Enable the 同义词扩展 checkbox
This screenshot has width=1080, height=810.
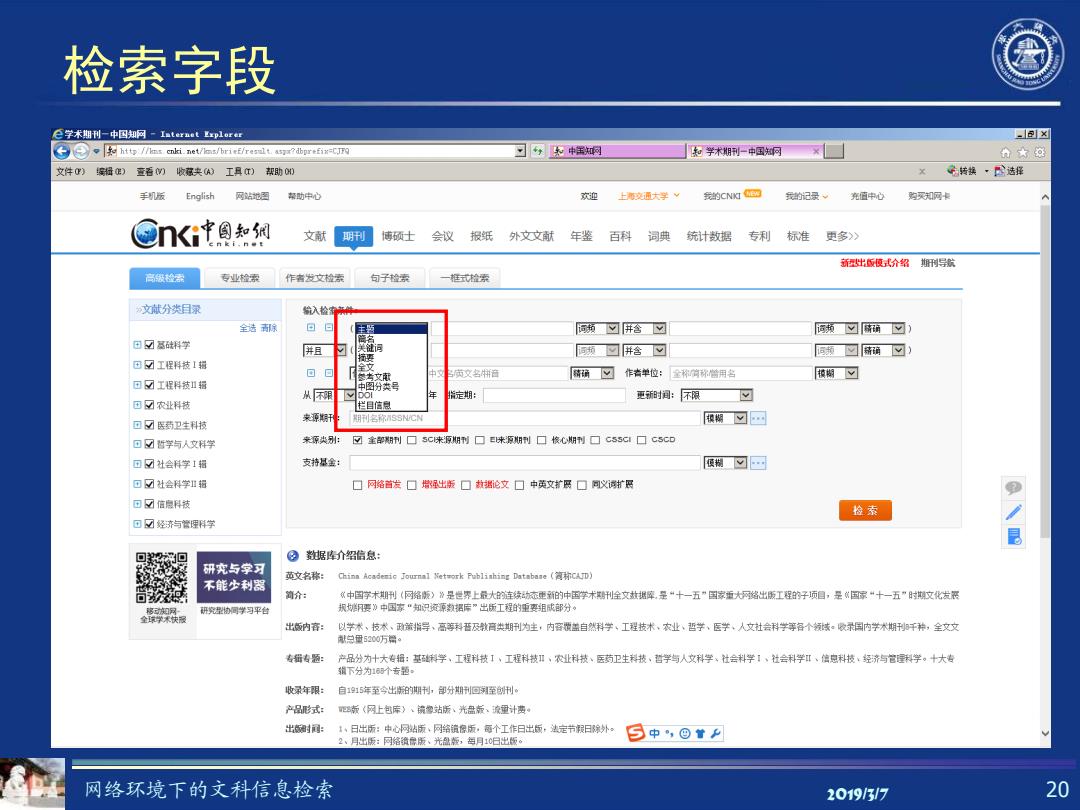coord(581,485)
